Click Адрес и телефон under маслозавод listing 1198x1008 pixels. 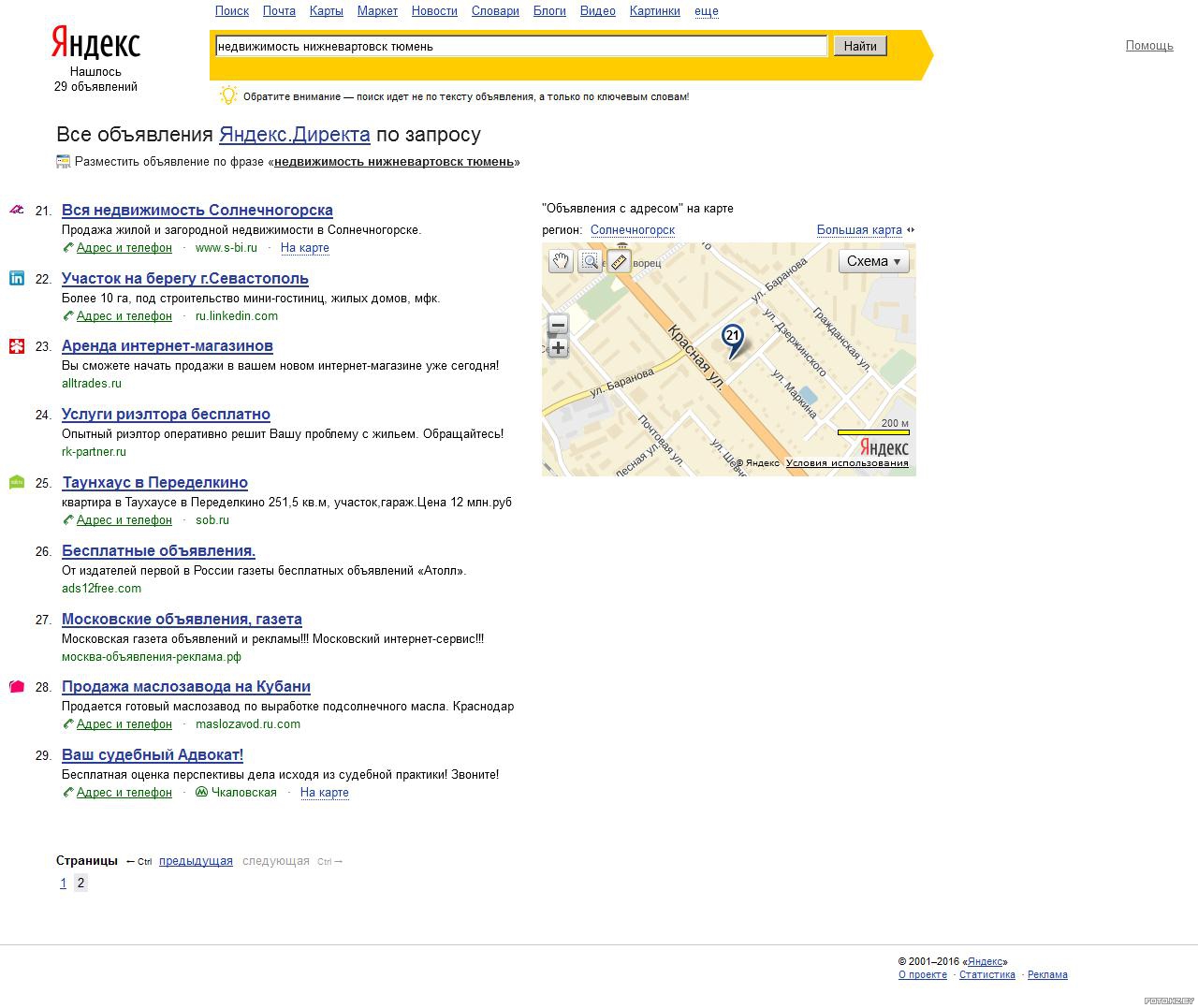(x=124, y=723)
